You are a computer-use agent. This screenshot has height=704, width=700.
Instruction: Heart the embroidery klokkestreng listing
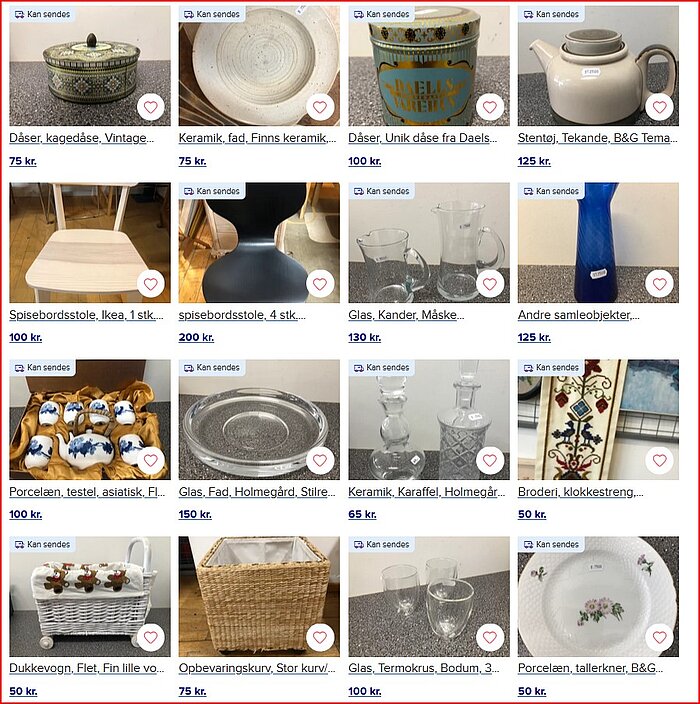tap(659, 460)
